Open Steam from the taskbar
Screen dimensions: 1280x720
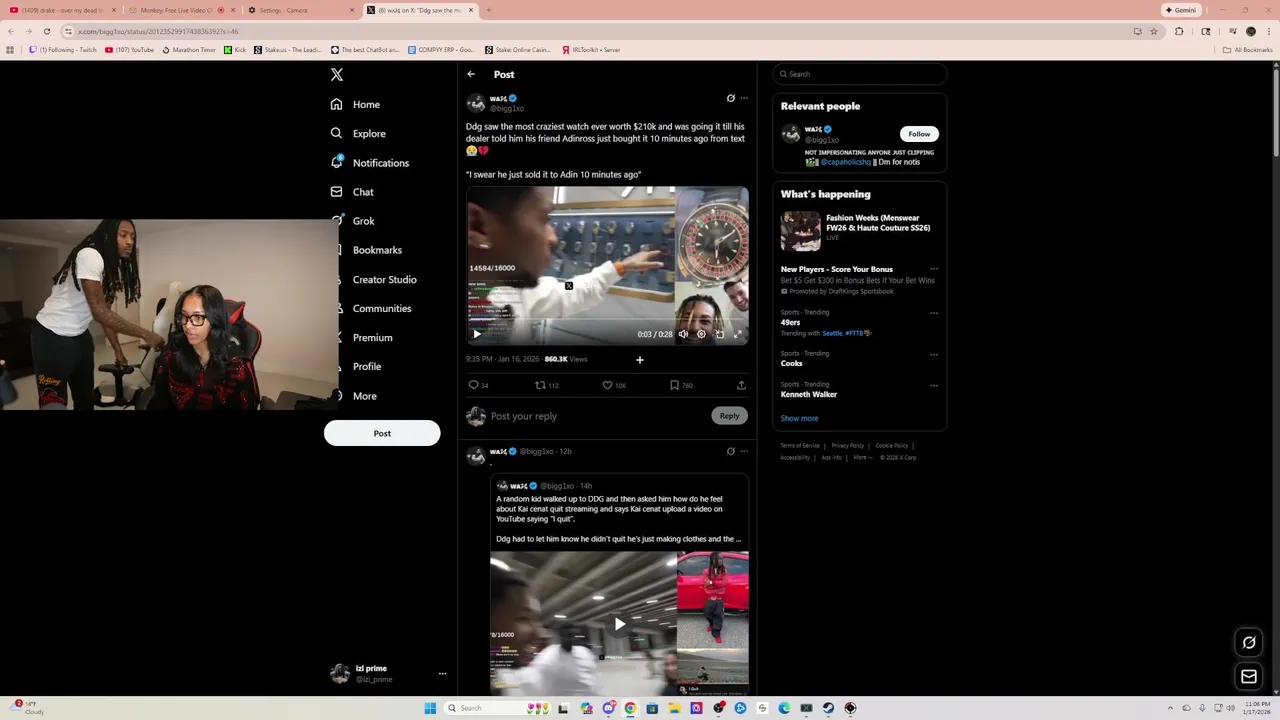click(x=828, y=708)
